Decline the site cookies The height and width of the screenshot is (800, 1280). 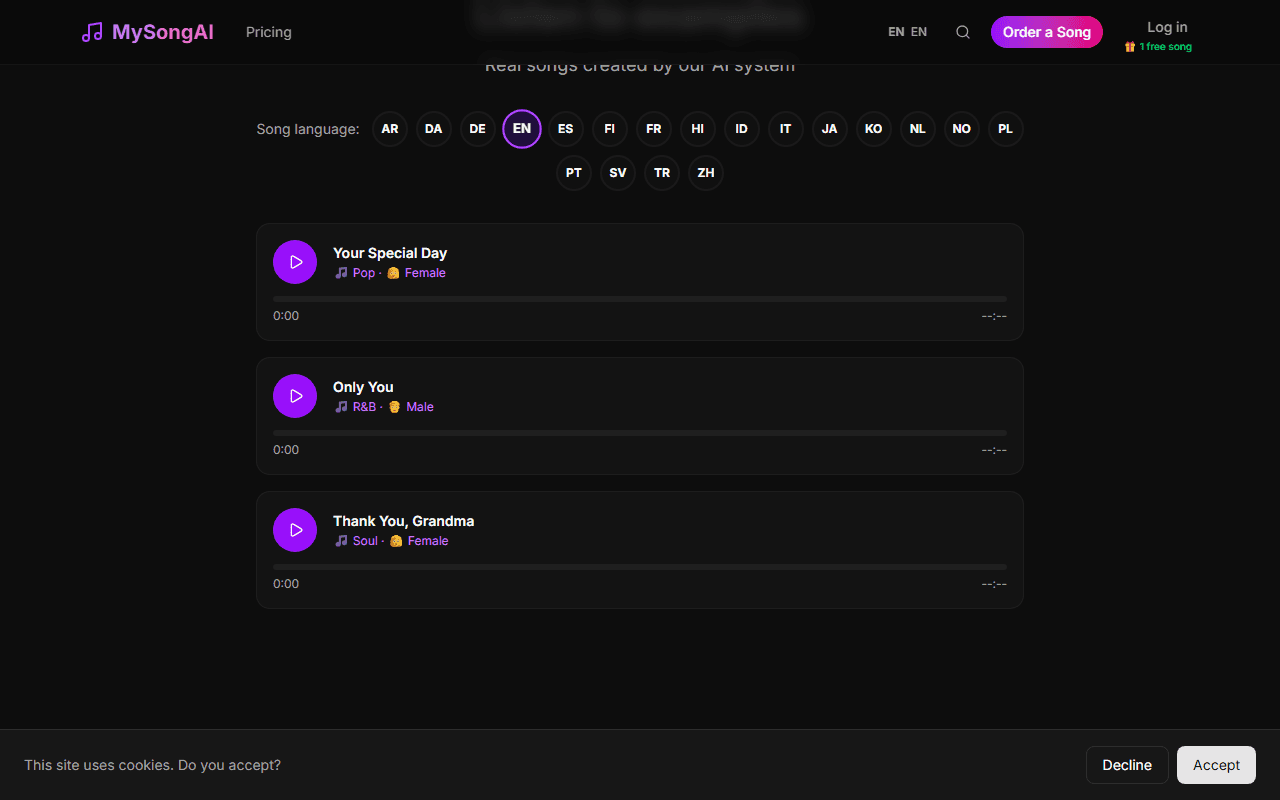click(x=1127, y=765)
